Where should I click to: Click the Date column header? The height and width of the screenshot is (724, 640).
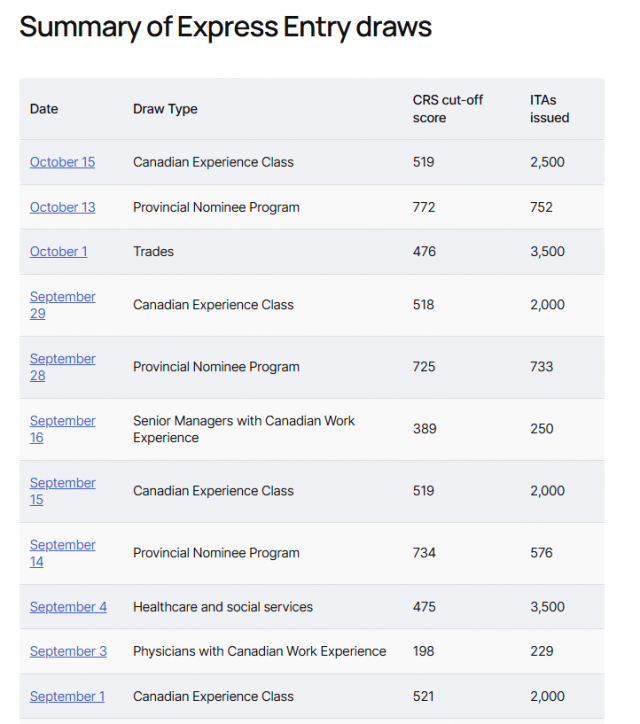tap(44, 109)
